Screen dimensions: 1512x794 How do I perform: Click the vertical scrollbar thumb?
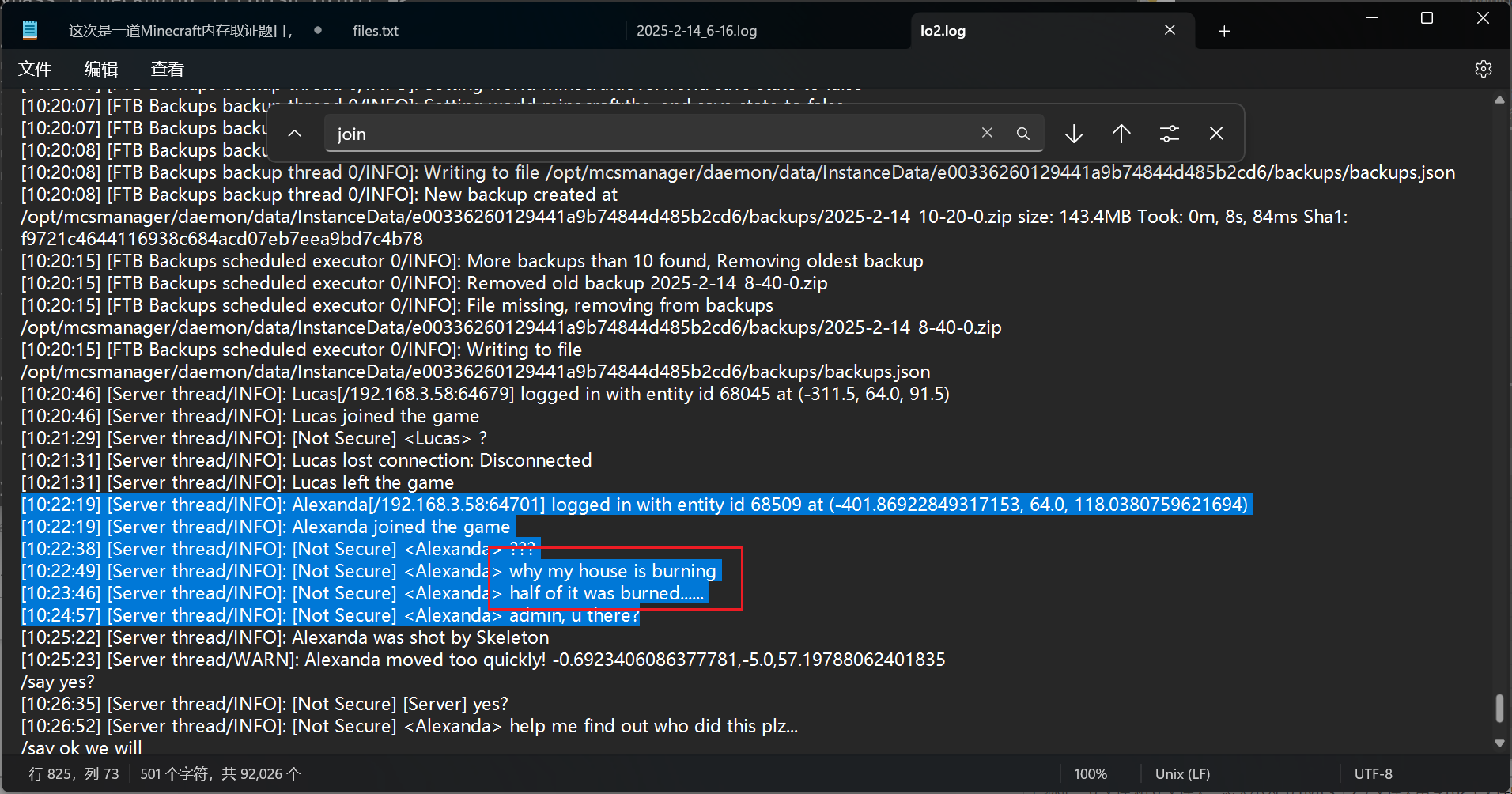pos(1499,709)
